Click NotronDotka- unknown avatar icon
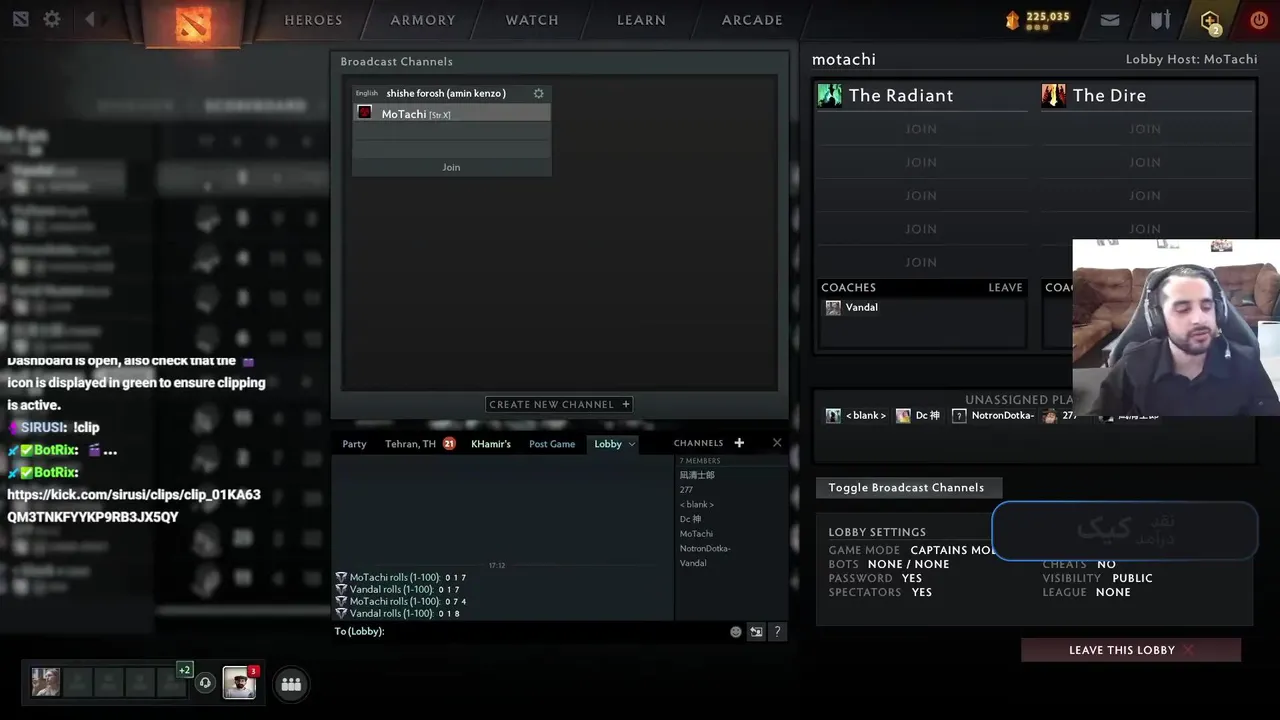 (959, 415)
